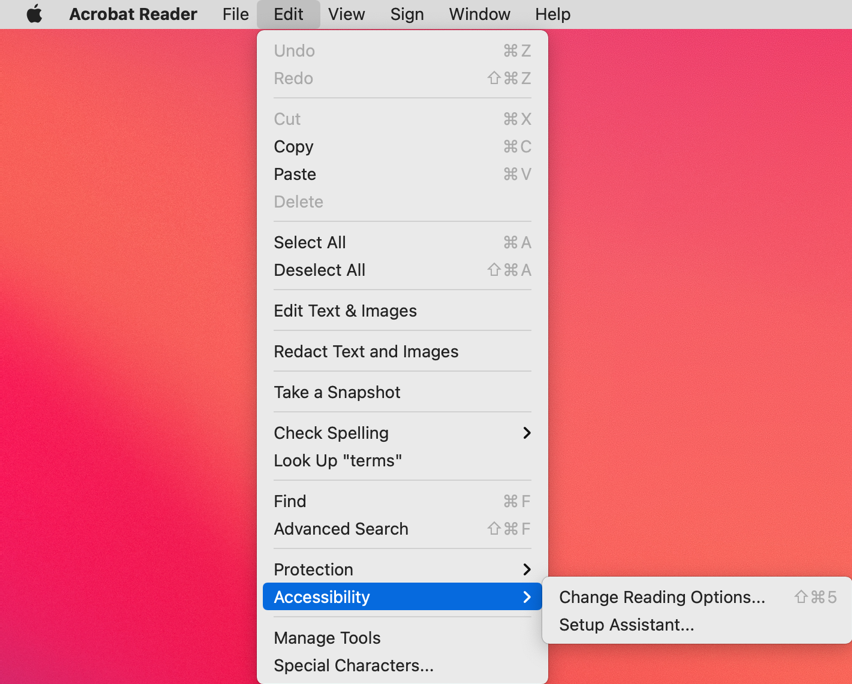Choose Paste from the Edit menu
Screen dimensions: 852x684
402,174
